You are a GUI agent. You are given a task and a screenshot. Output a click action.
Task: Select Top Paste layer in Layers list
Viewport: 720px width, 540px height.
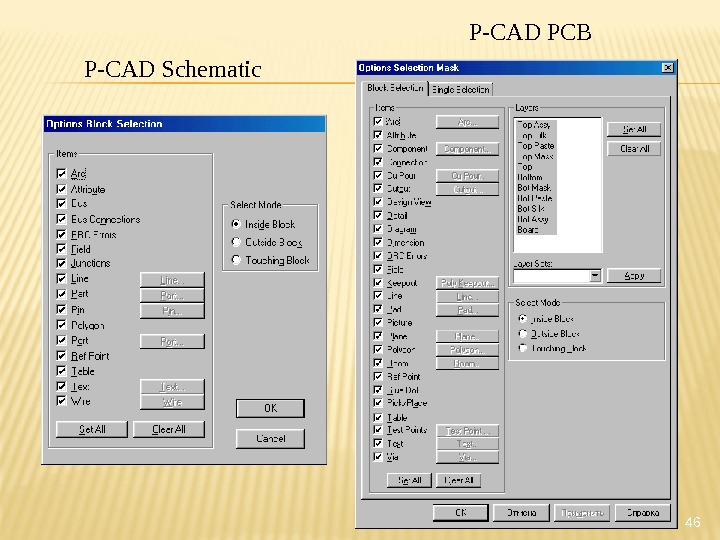pos(535,146)
